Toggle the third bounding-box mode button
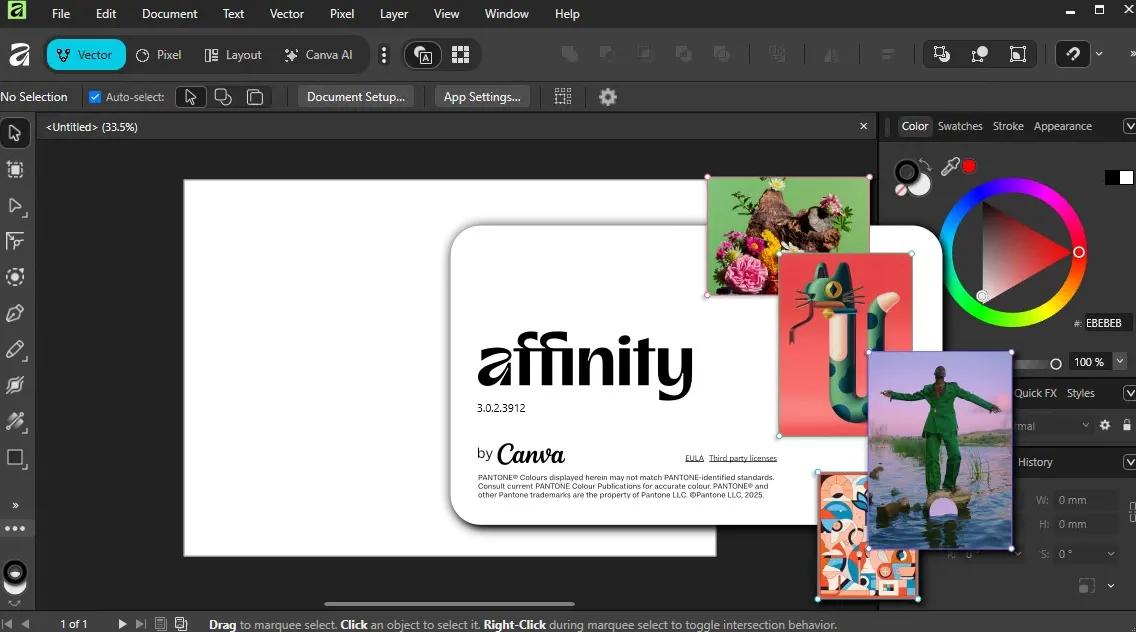This screenshot has width=1136, height=632. [x=1018, y=54]
